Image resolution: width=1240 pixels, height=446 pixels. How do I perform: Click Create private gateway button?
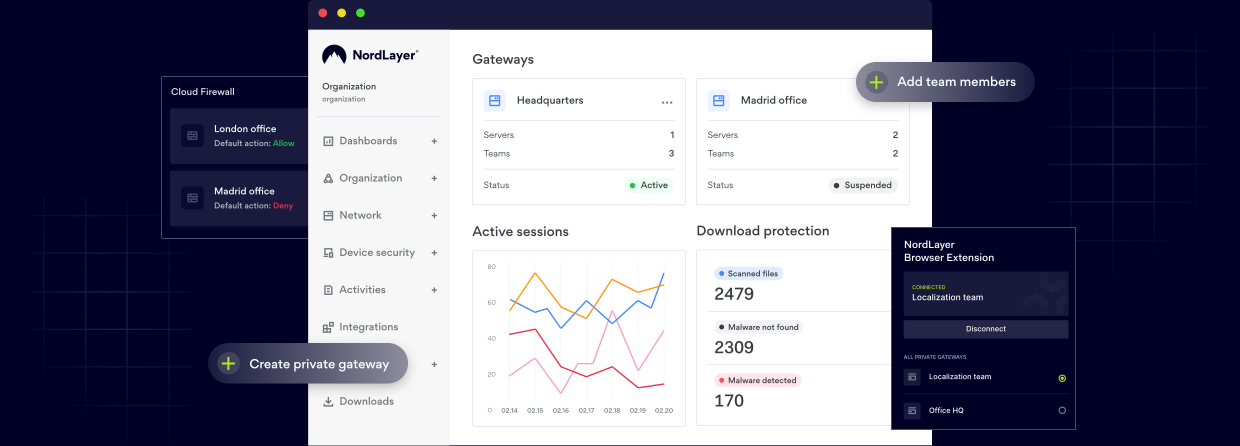[308, 364]
